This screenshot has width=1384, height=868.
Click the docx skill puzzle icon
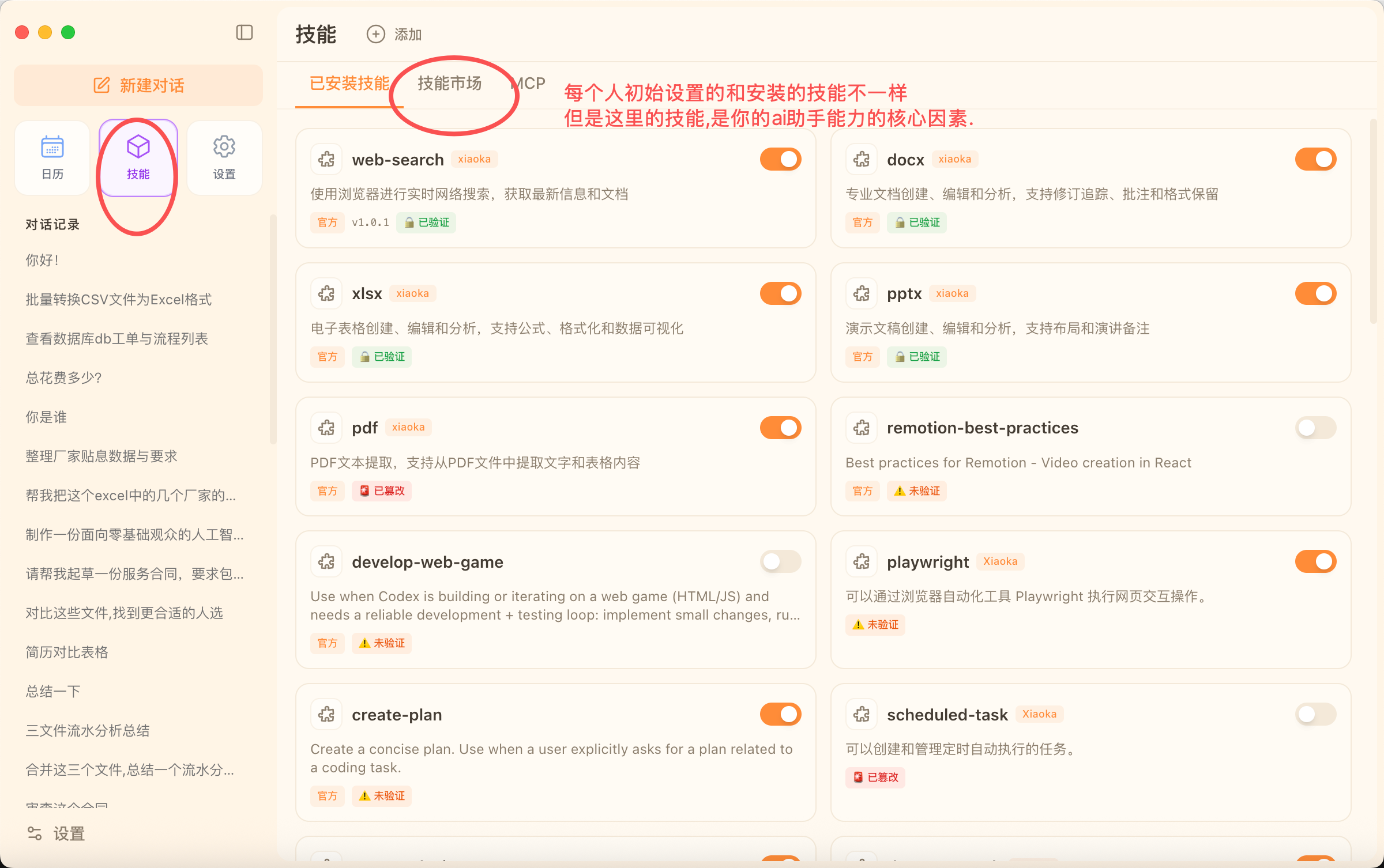861,159
